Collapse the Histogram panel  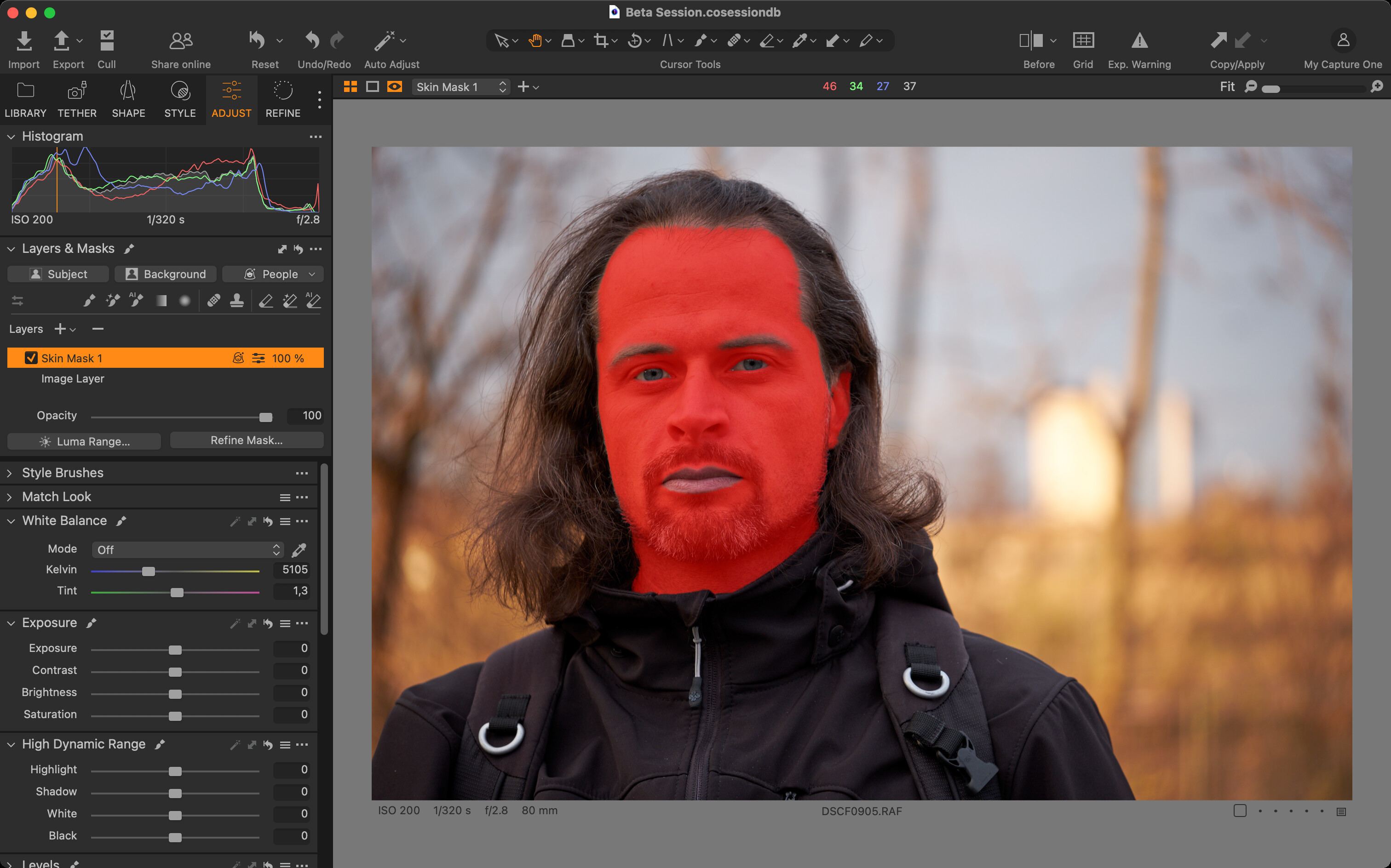tap(11, 137)
